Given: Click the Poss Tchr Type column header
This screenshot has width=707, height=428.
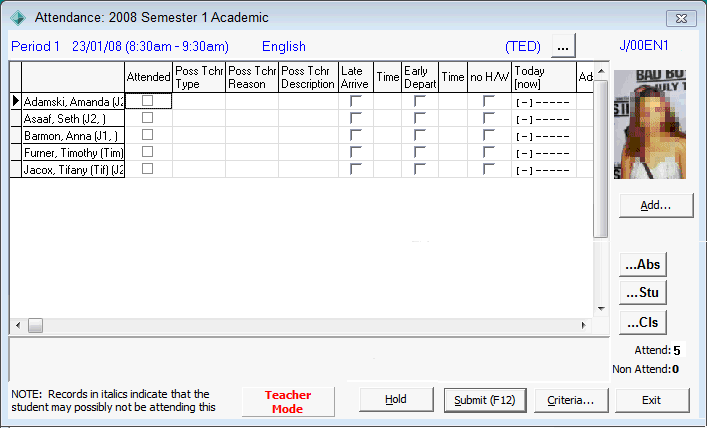Looking at the screenshot, I should pos(199,77).
